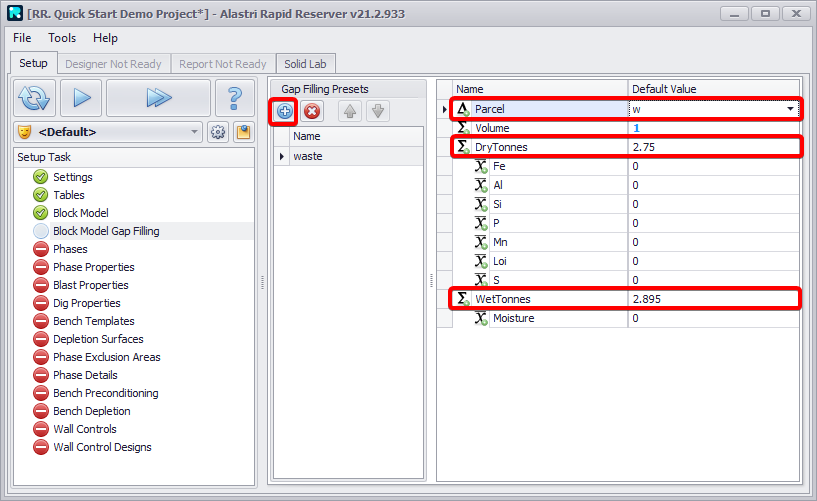Click the Fe grade field icon

pyautogui.click(x=481, y=166)
